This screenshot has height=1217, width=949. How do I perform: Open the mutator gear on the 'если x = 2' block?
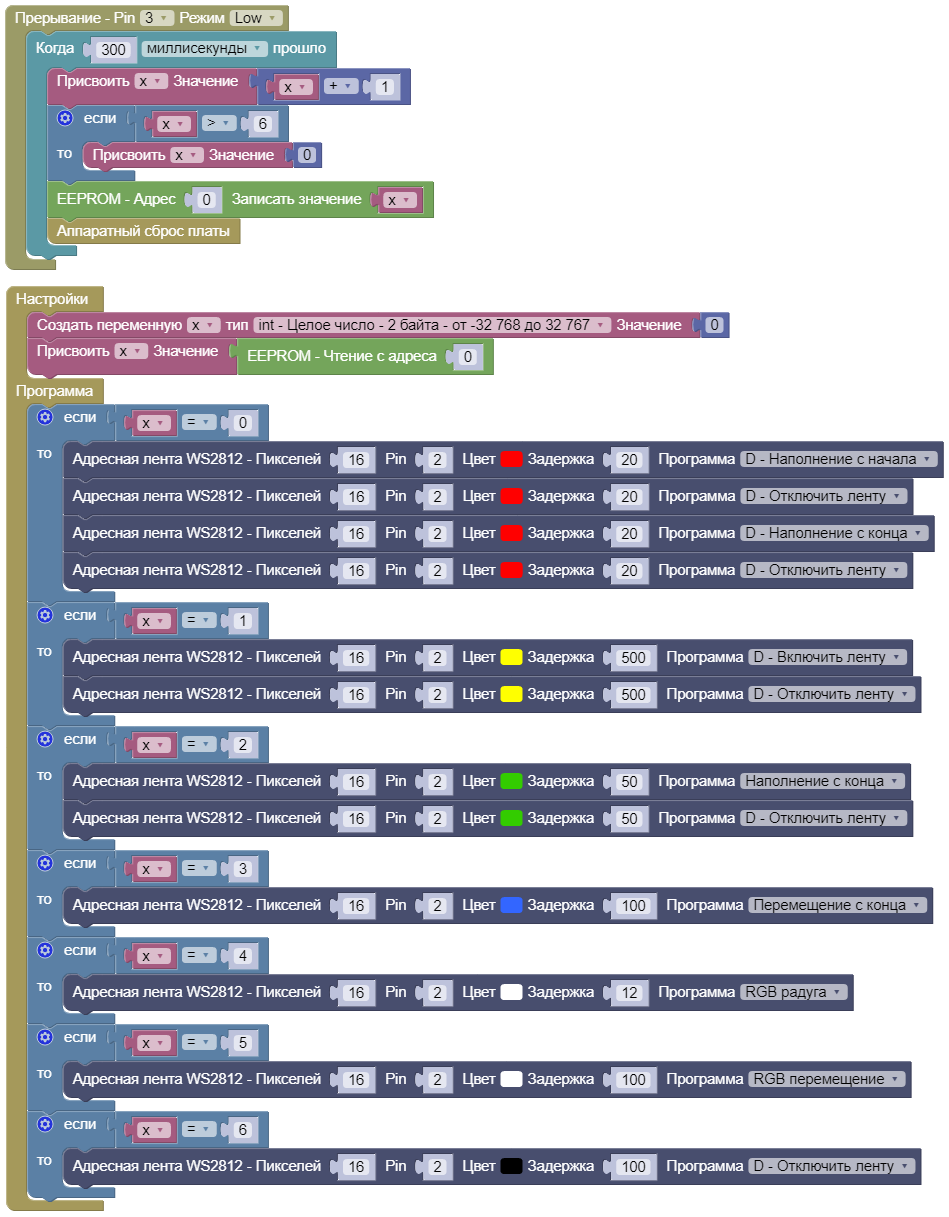(x=45, y=739)
